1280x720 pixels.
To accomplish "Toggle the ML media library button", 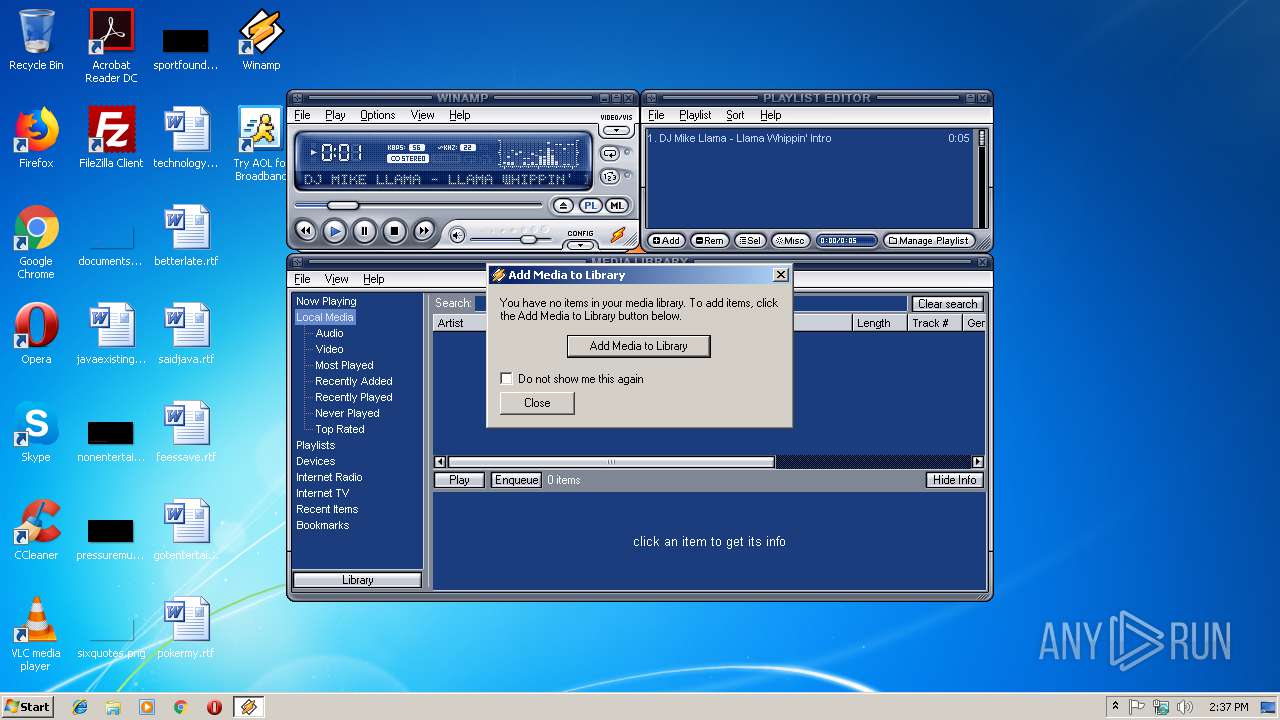I will click(x=617, y=206).
